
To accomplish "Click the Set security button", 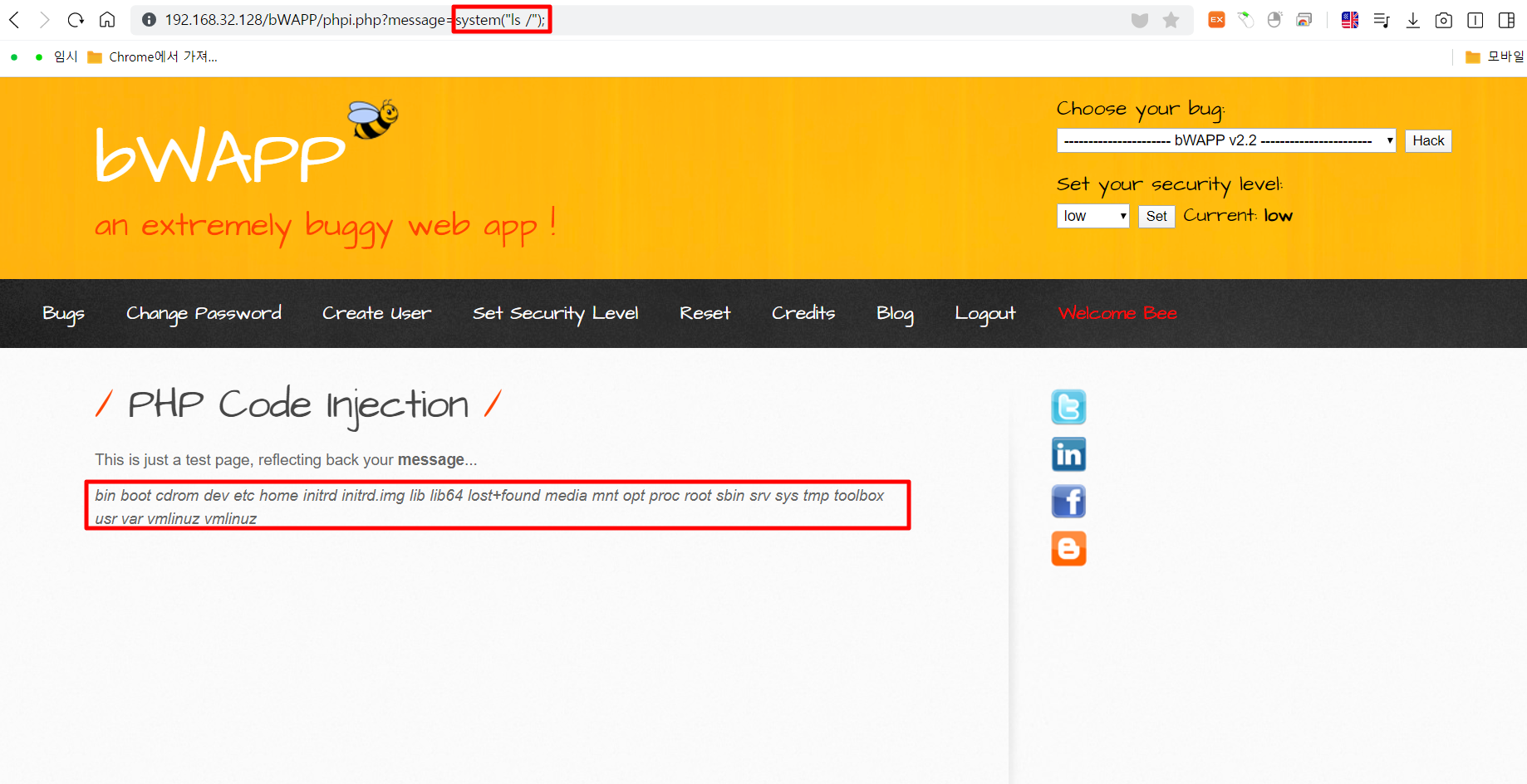I will tap(1156, 216).
